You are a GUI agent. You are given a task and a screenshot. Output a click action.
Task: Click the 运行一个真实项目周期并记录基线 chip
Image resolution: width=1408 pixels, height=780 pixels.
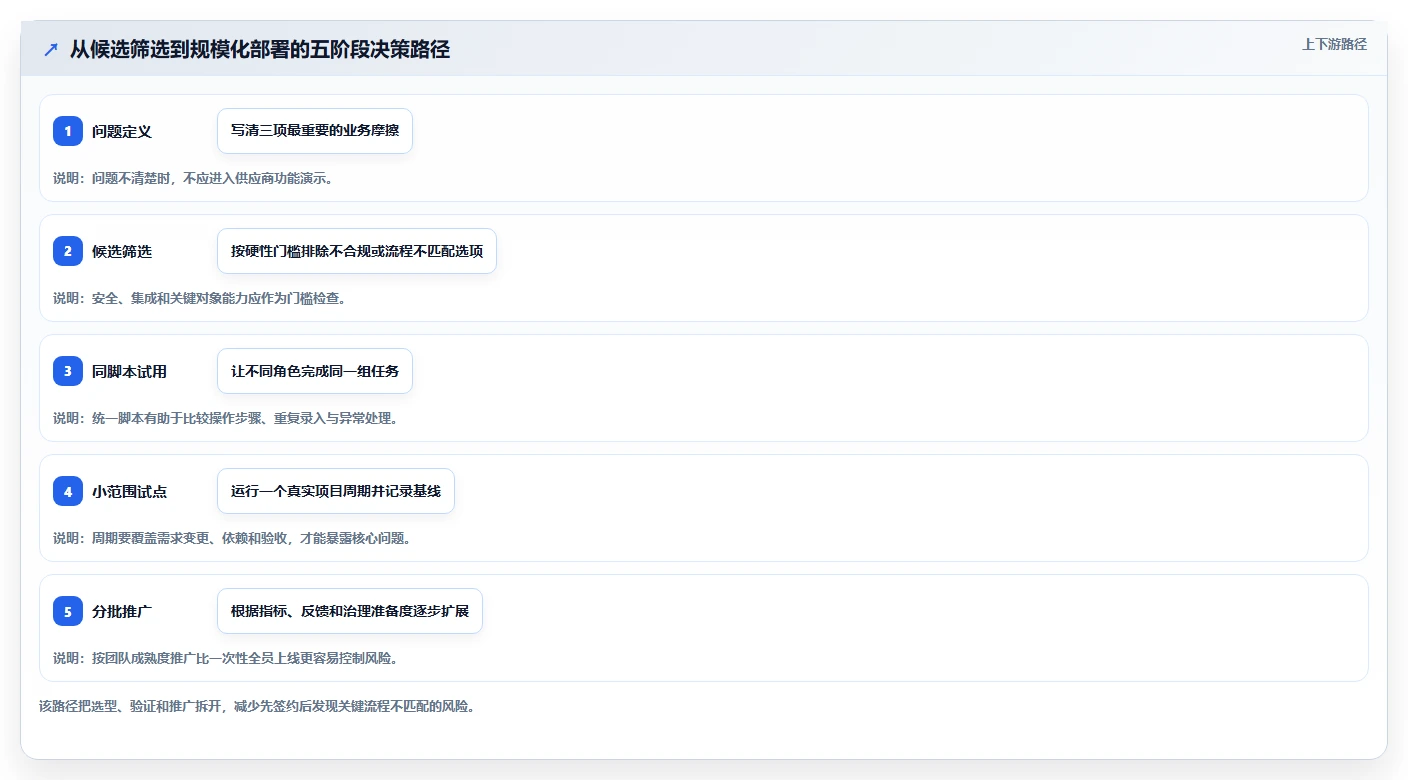click(336, 491)
